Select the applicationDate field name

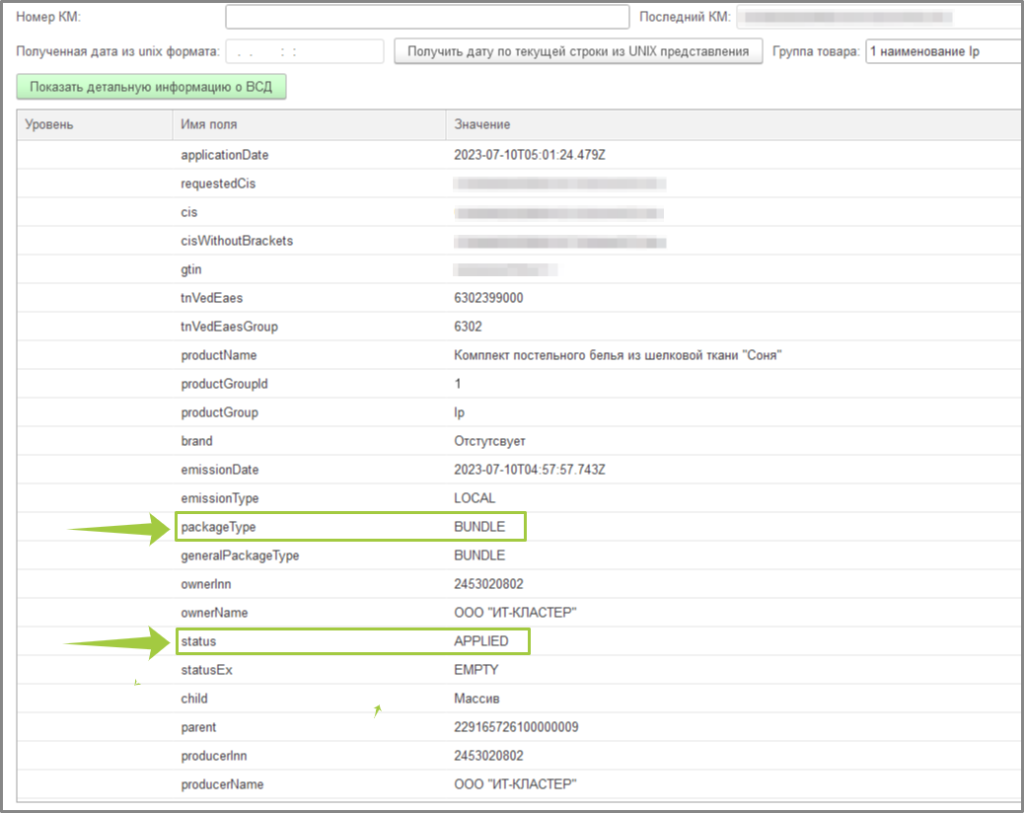225,155
